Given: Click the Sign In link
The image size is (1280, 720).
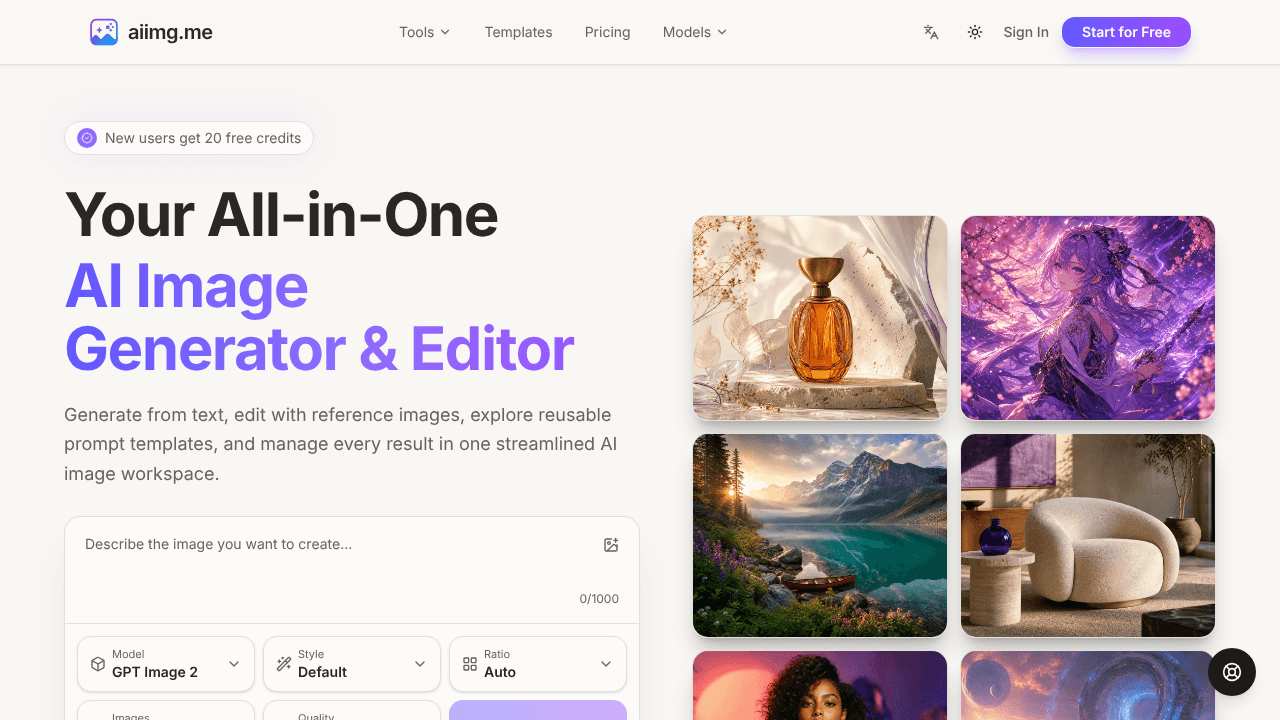Looking at the screenshot, I should point(1026,32).
